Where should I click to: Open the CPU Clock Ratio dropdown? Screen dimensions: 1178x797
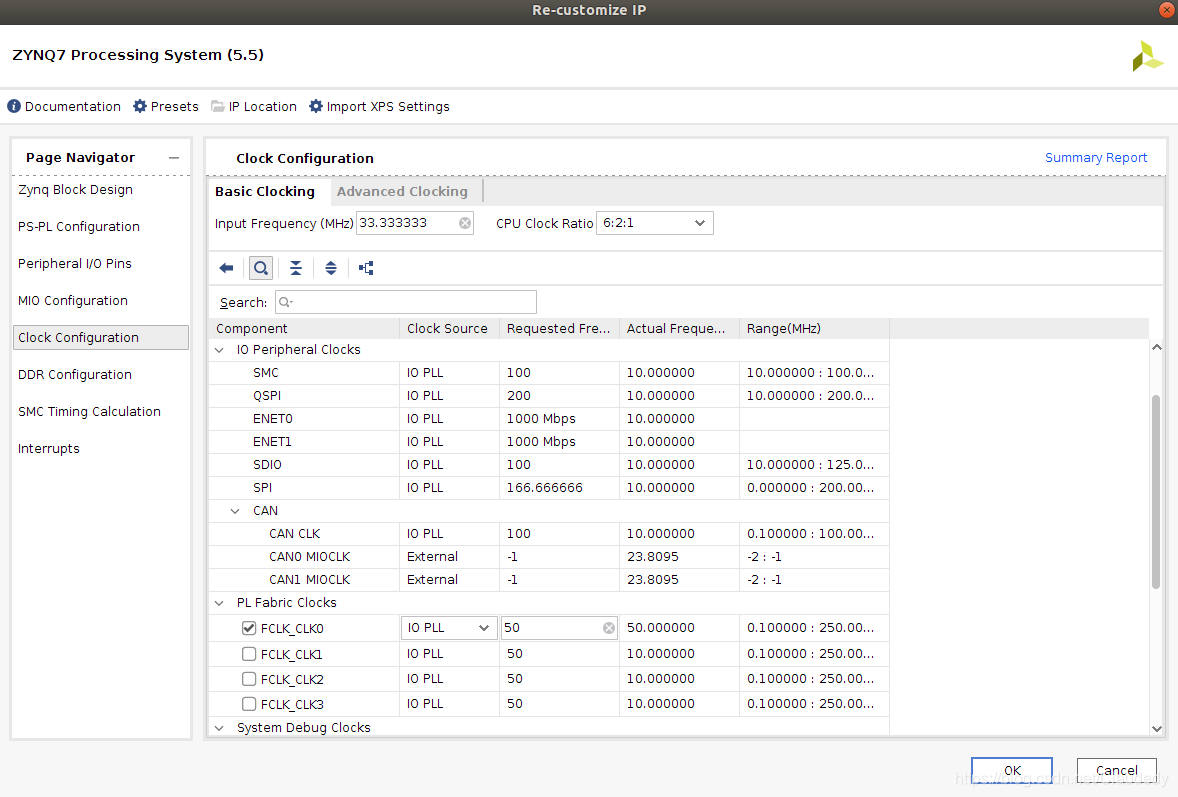[654, 223]
